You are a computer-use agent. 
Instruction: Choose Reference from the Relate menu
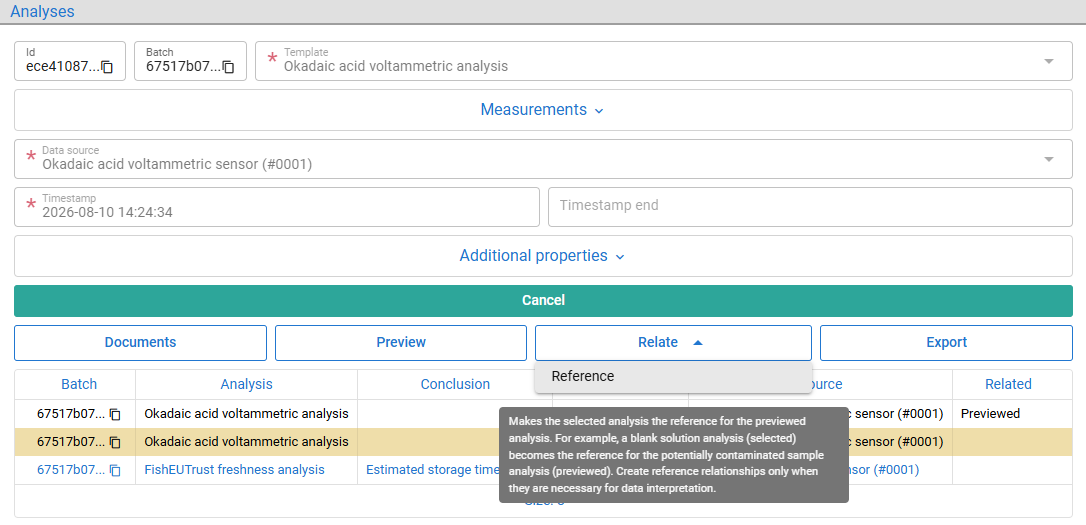[x=673, y=377]
